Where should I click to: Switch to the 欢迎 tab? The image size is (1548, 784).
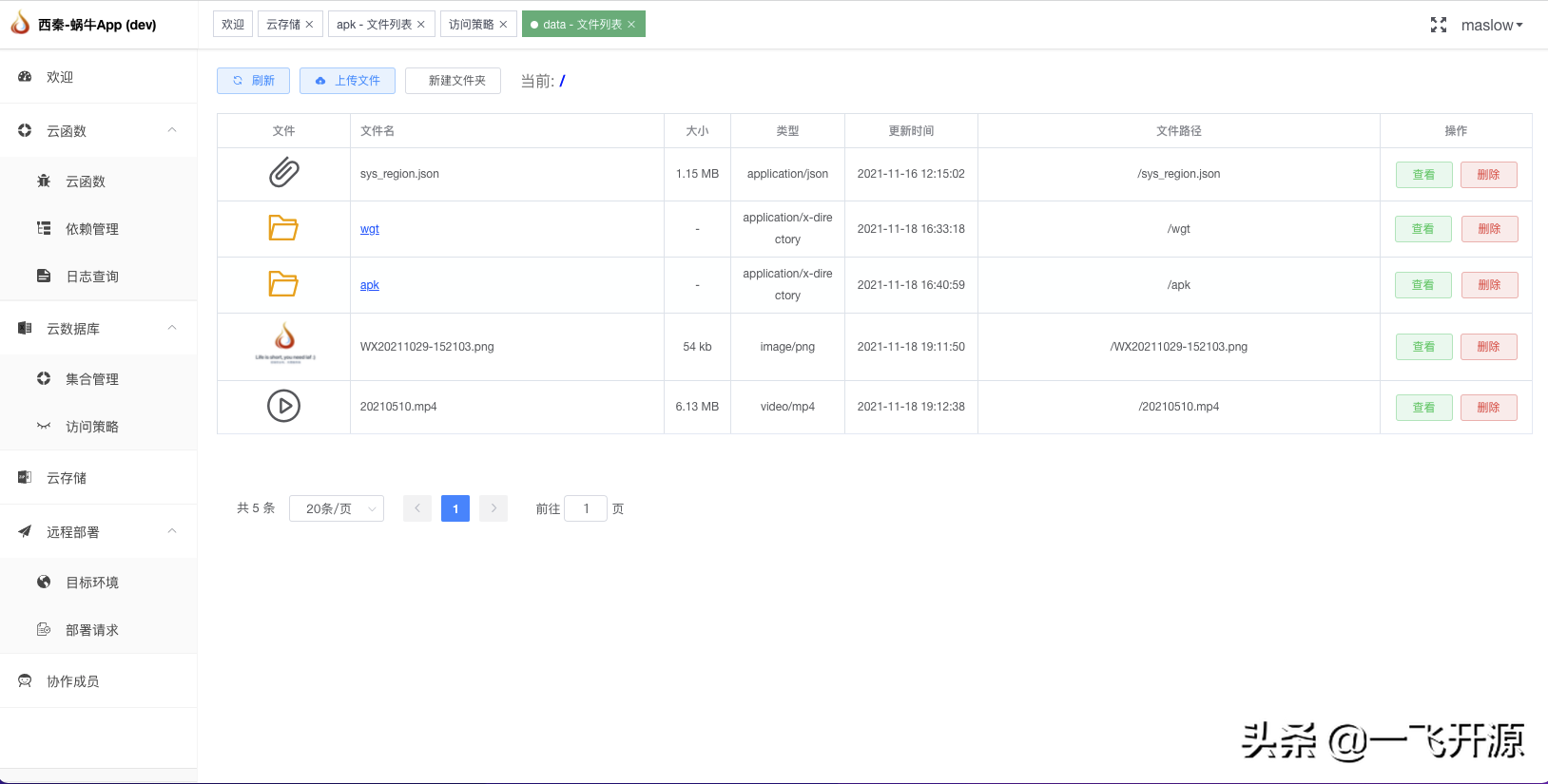(233, 24)
